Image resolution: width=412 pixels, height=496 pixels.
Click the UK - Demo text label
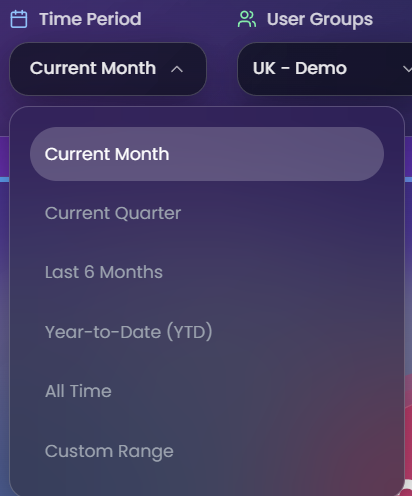tap(300, 68)
